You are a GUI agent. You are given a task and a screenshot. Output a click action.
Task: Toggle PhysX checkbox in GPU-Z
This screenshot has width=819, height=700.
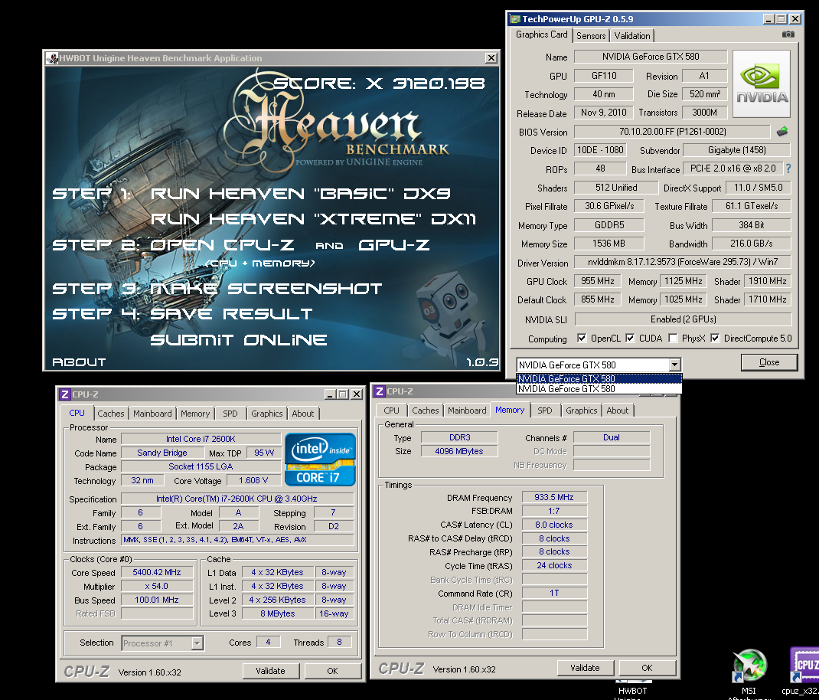coord(673,338)
